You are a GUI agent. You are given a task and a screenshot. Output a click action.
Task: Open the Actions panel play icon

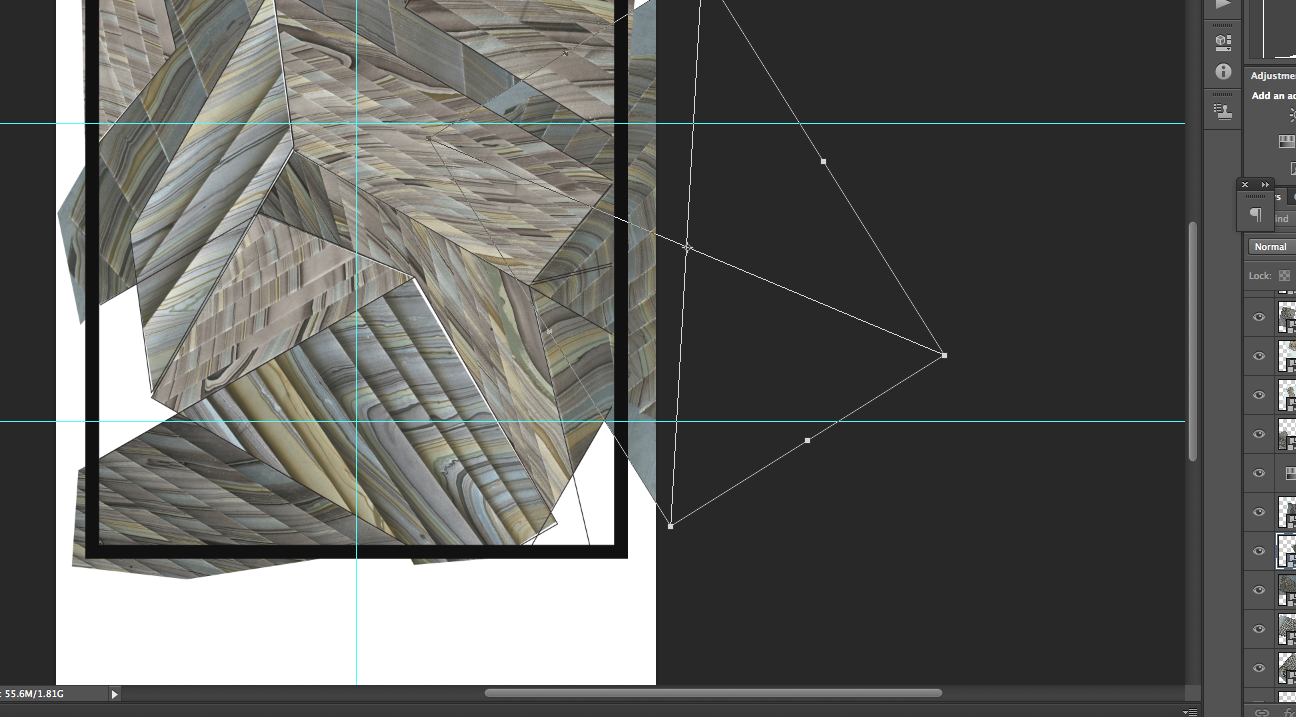pyautogui.click(x=1222, y=5)
